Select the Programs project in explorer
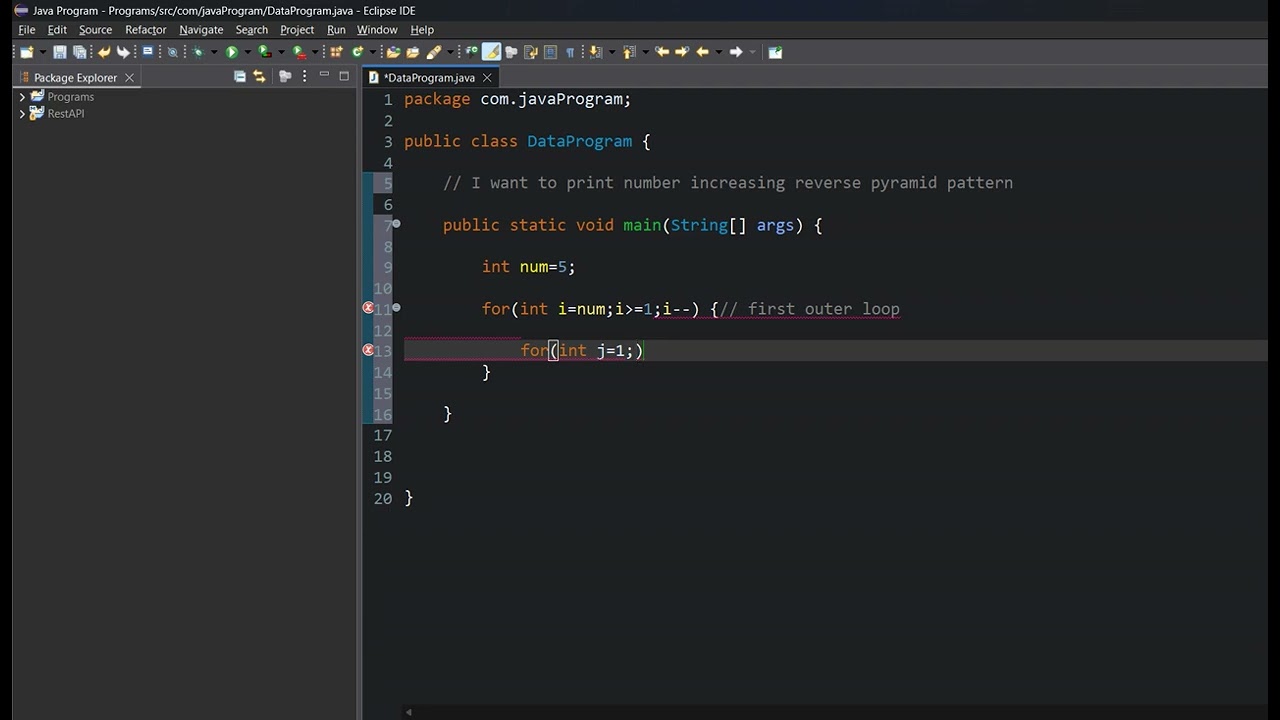This screenshot has width=1280, height=720. pos(71,97)
